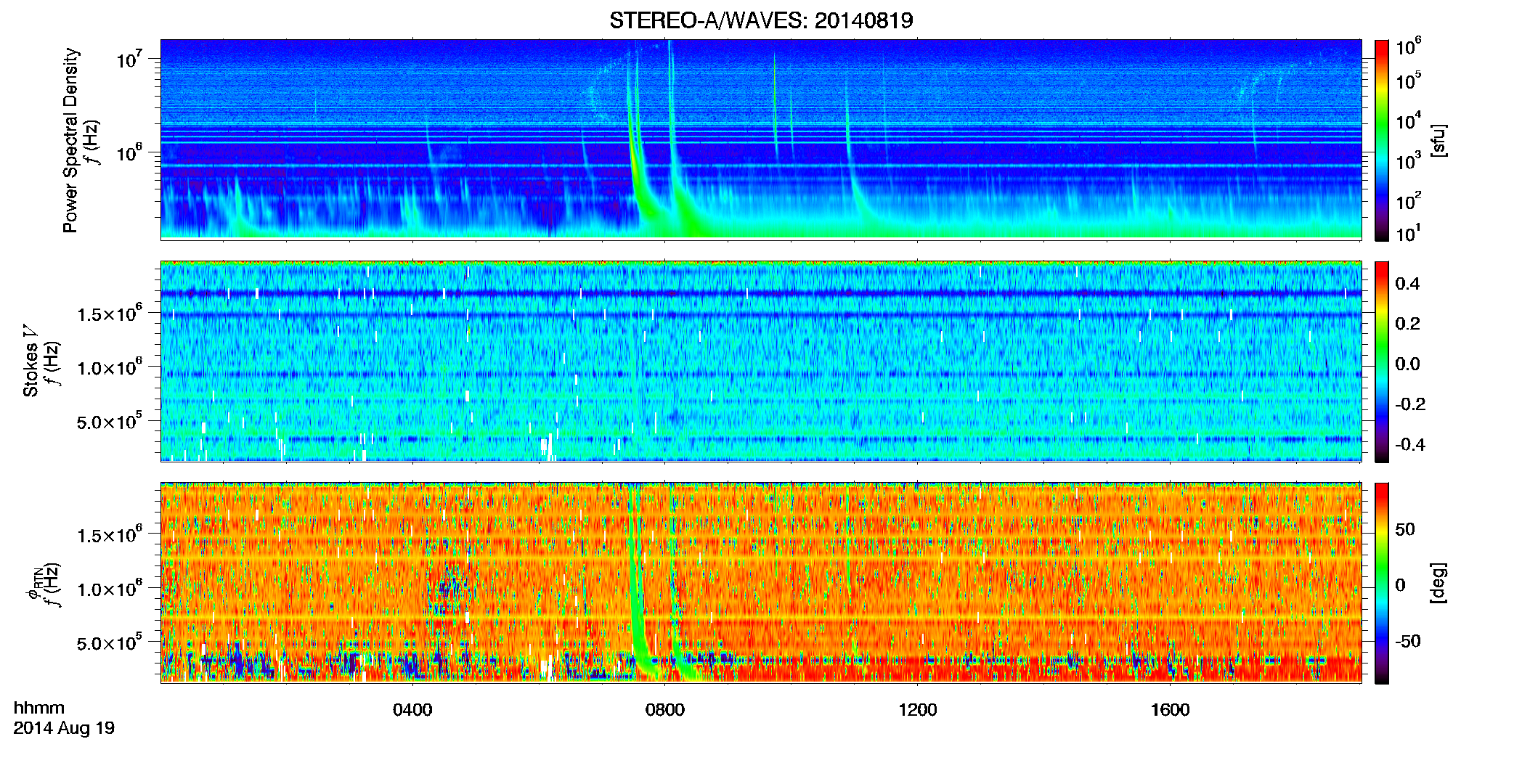
Task: Click the 0800 time tick label
Action: pos(665,710)
